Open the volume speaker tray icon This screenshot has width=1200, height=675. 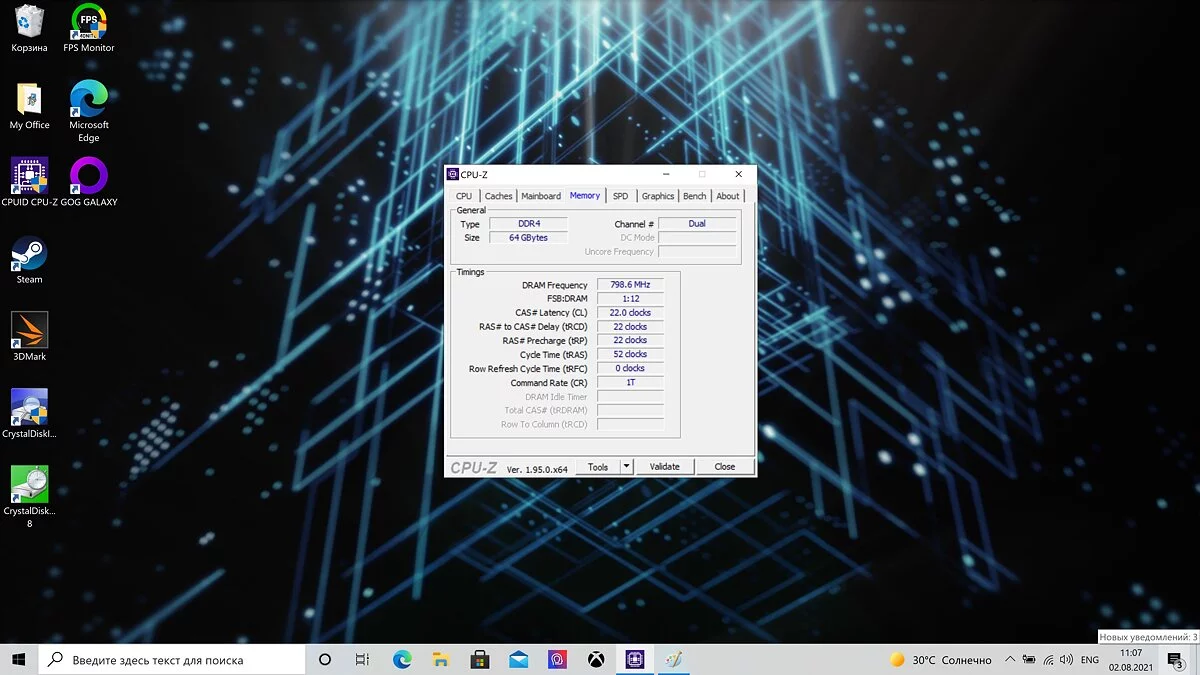coord(1067,660)
